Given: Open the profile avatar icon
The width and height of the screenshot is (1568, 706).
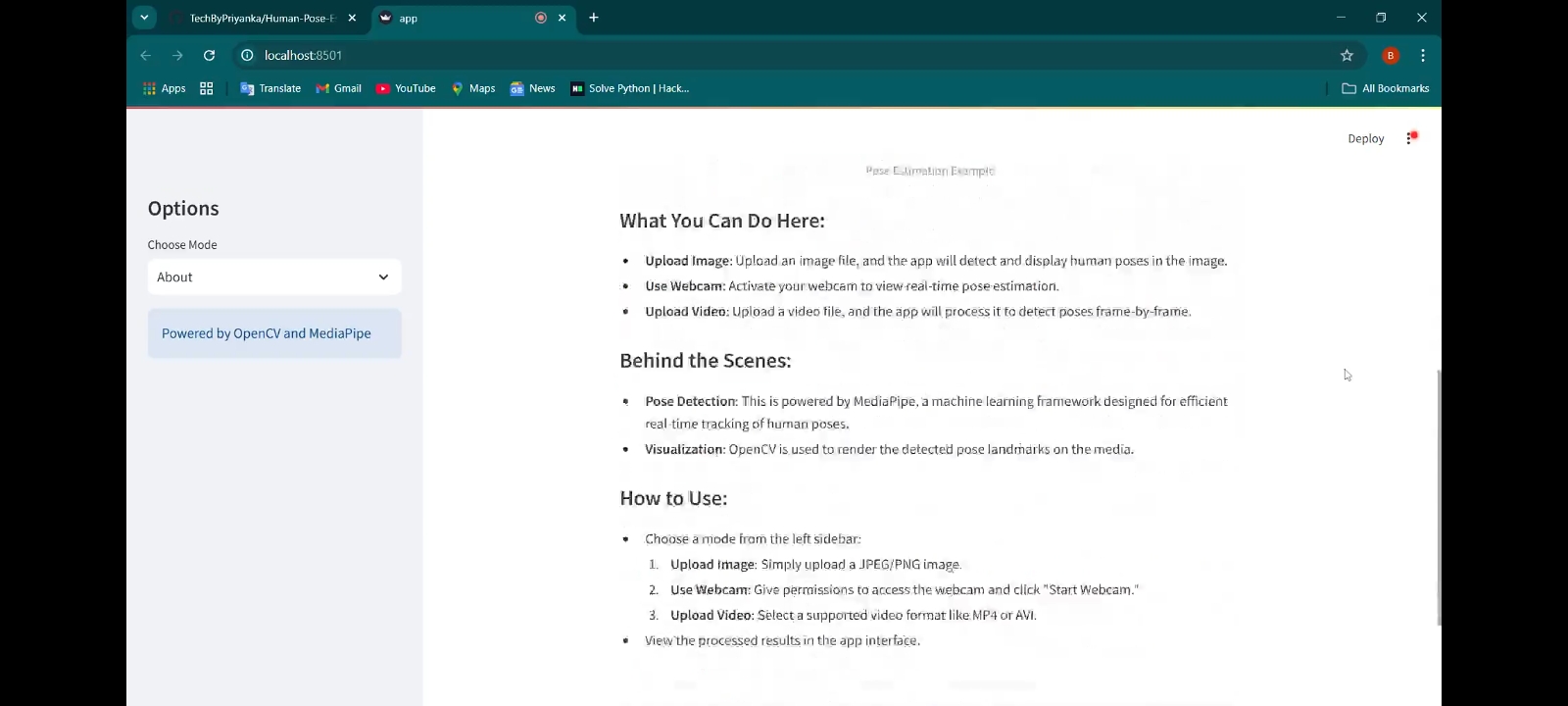Looking at the screenshot, I should [x=1390, y=56].
